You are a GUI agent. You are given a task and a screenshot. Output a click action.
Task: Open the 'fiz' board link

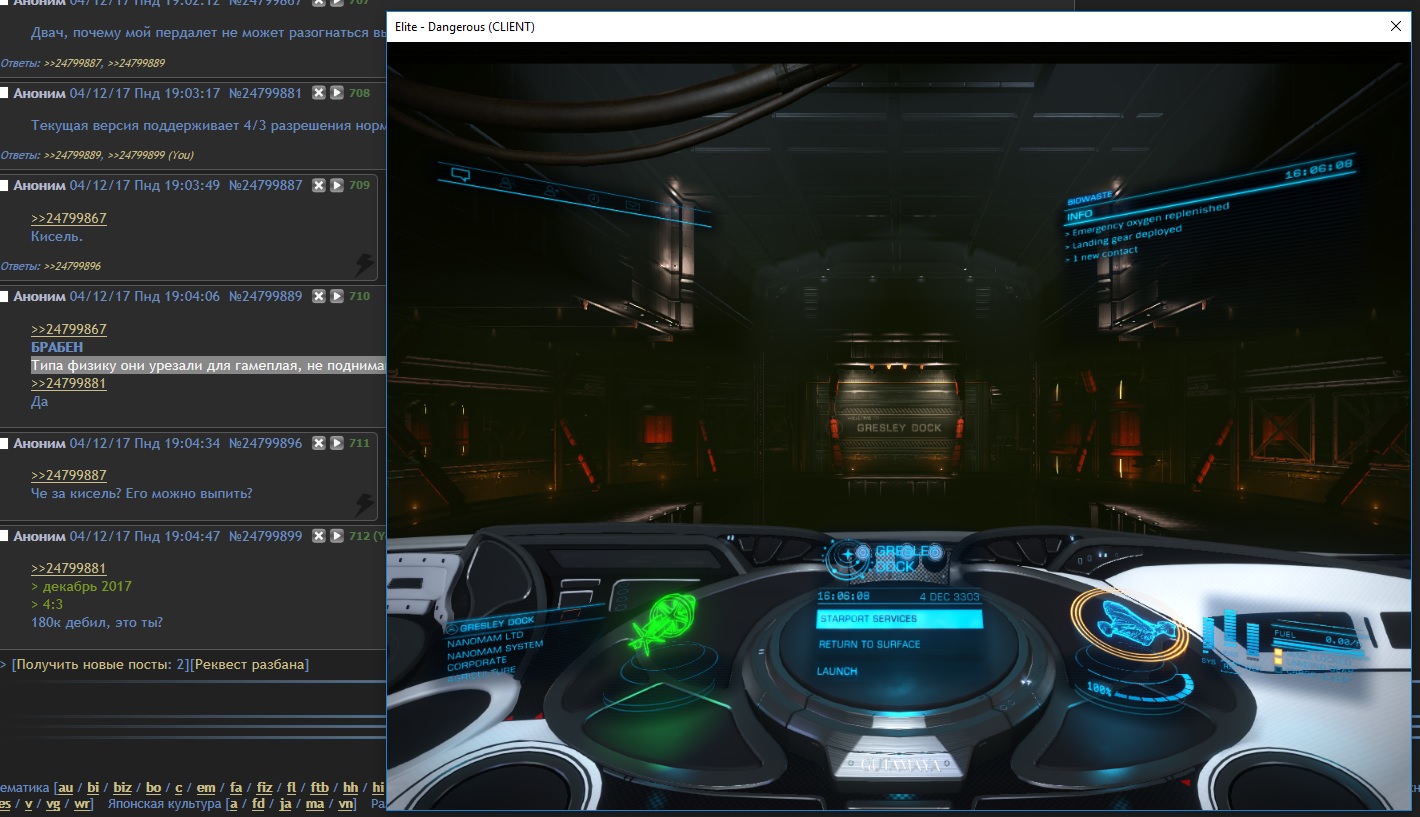click(x=267, y=788)
